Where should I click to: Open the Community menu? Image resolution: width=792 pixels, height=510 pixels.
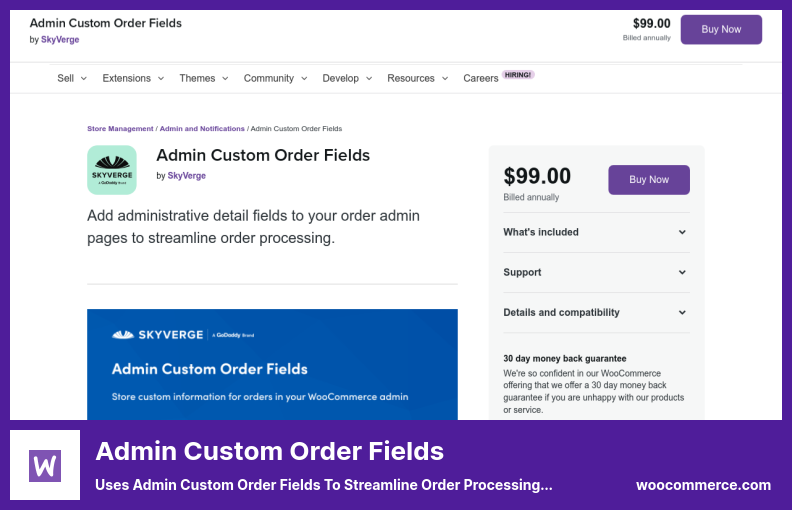[x=275, y=78]
